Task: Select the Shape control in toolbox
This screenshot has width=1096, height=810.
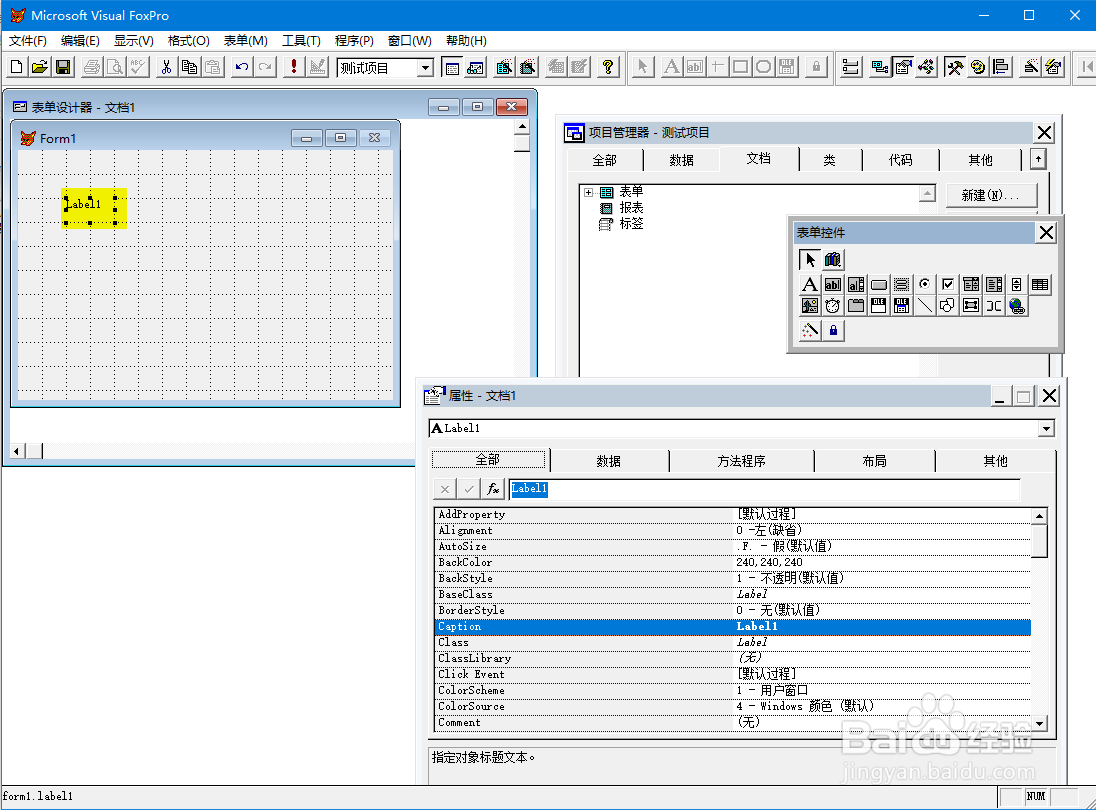Action: 948,306
